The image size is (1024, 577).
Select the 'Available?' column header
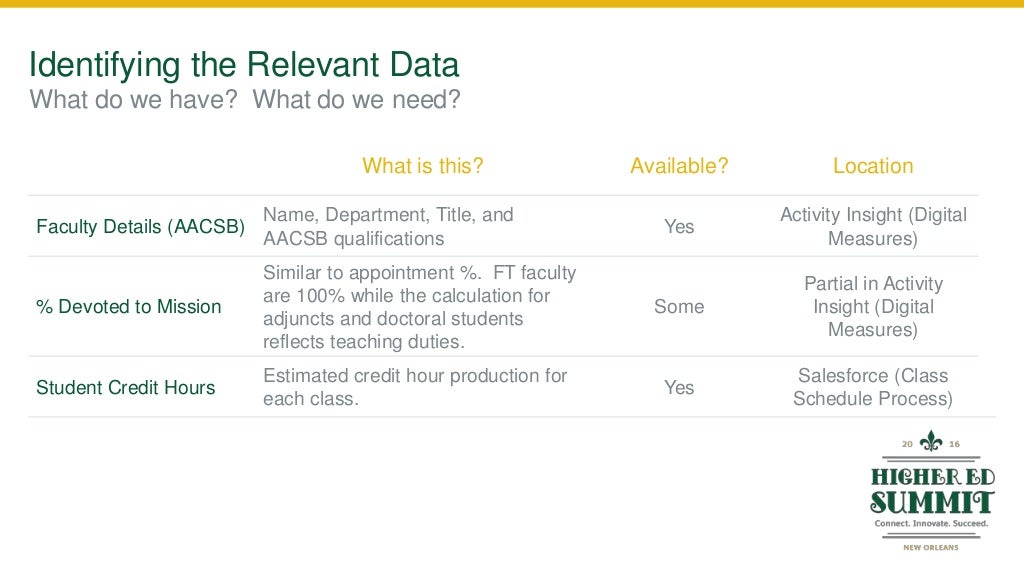679,166
